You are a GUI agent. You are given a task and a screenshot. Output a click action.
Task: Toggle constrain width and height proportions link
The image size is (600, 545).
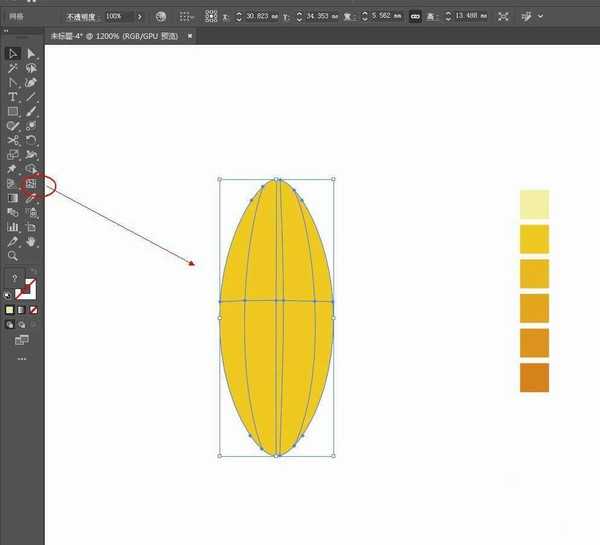click(x=415, y=17)
